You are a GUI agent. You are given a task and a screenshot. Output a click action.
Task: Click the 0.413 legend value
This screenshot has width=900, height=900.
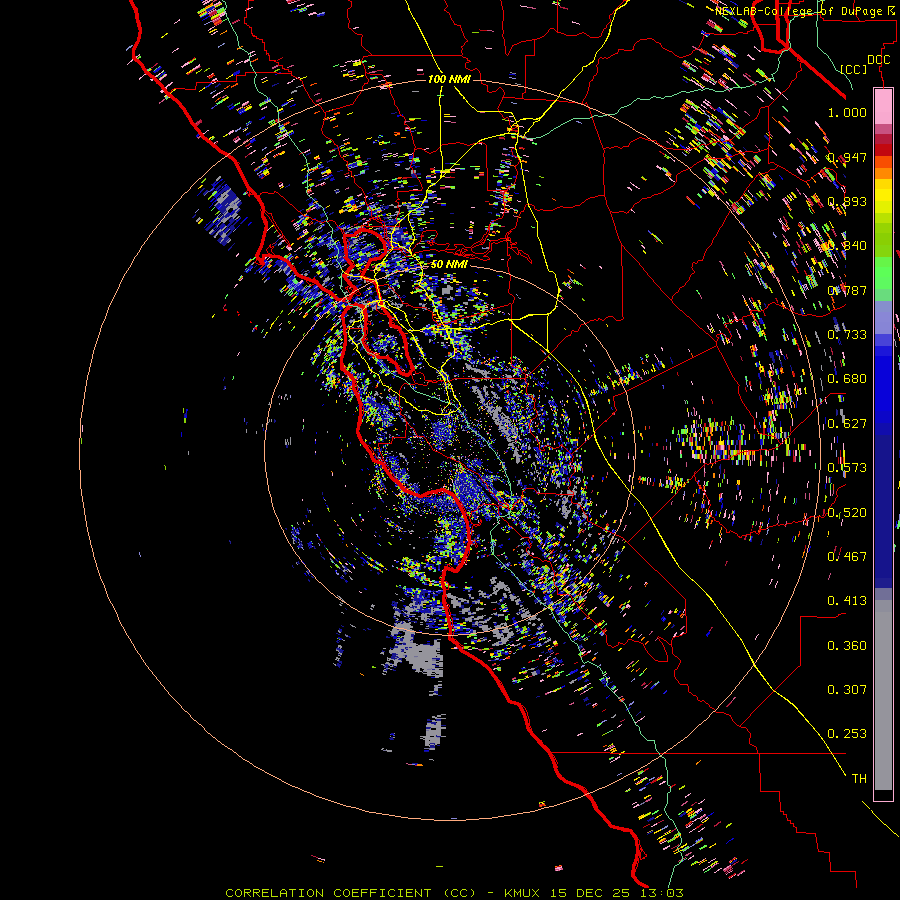pyautogui.click(x=847, y=600)
